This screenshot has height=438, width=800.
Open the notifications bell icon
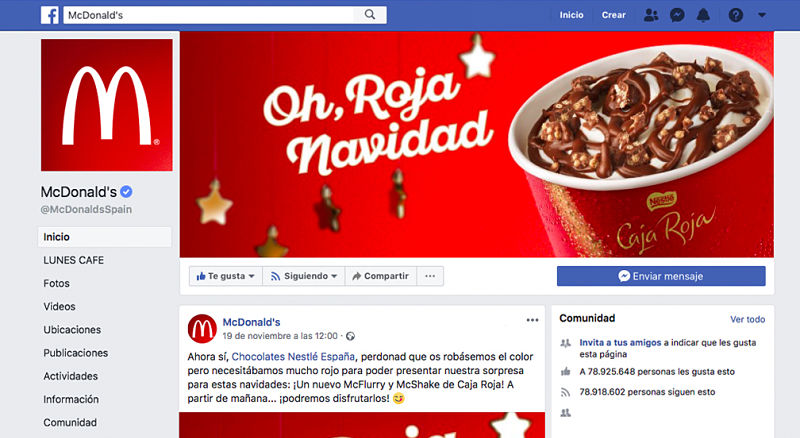[x=704, y=15]
